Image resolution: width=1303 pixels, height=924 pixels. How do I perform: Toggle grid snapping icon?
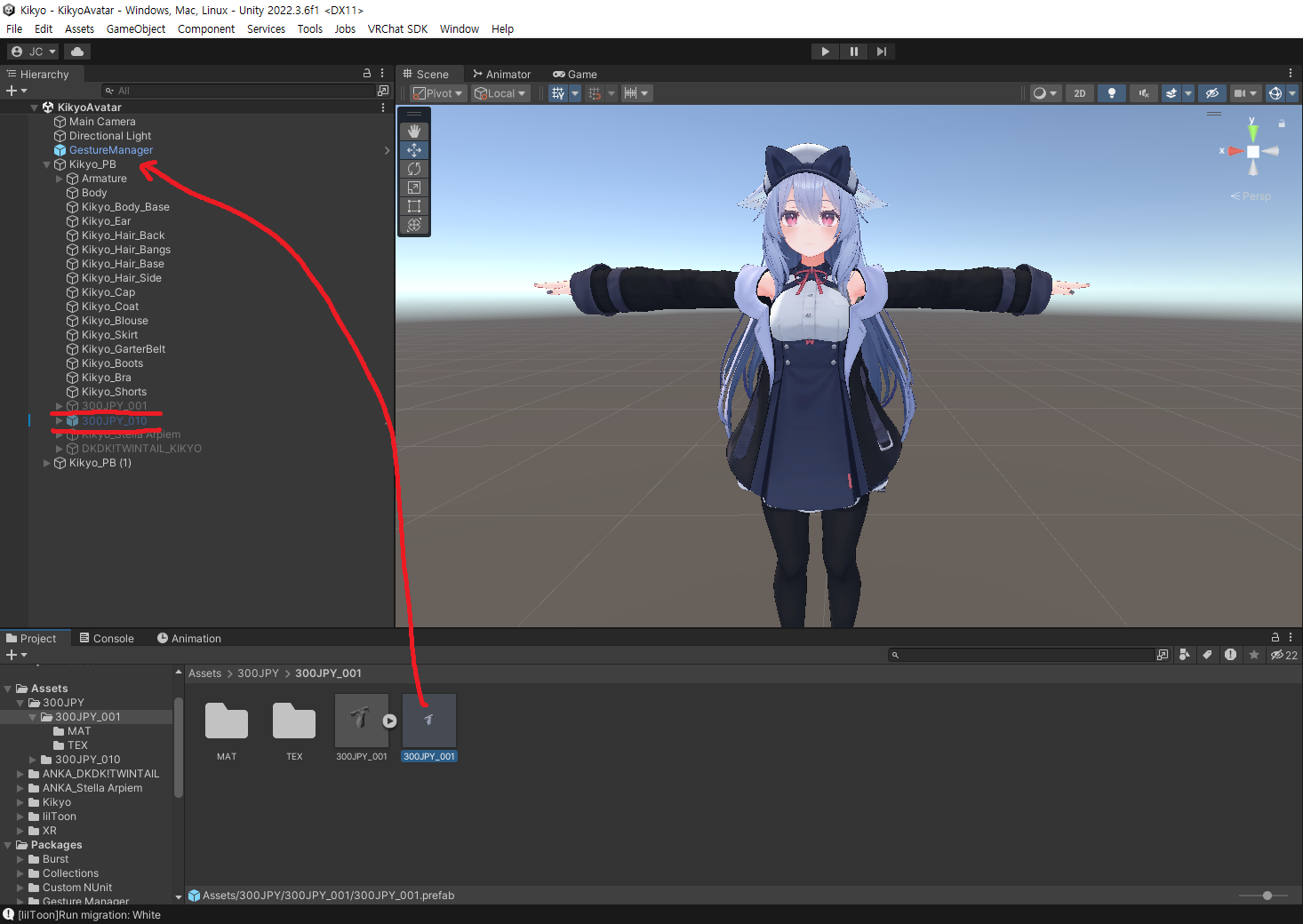[595, 93]
